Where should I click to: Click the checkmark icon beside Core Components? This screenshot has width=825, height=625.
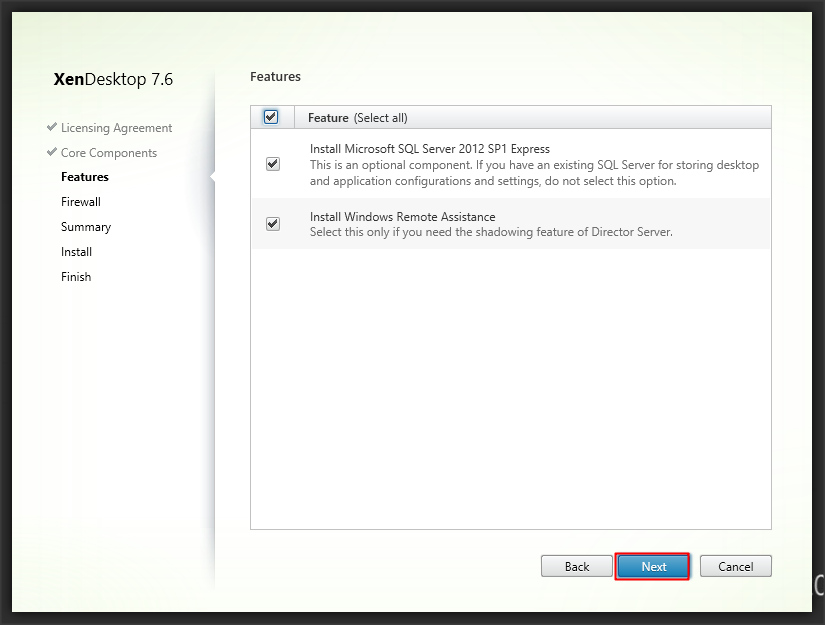click(x=52, y=153)
